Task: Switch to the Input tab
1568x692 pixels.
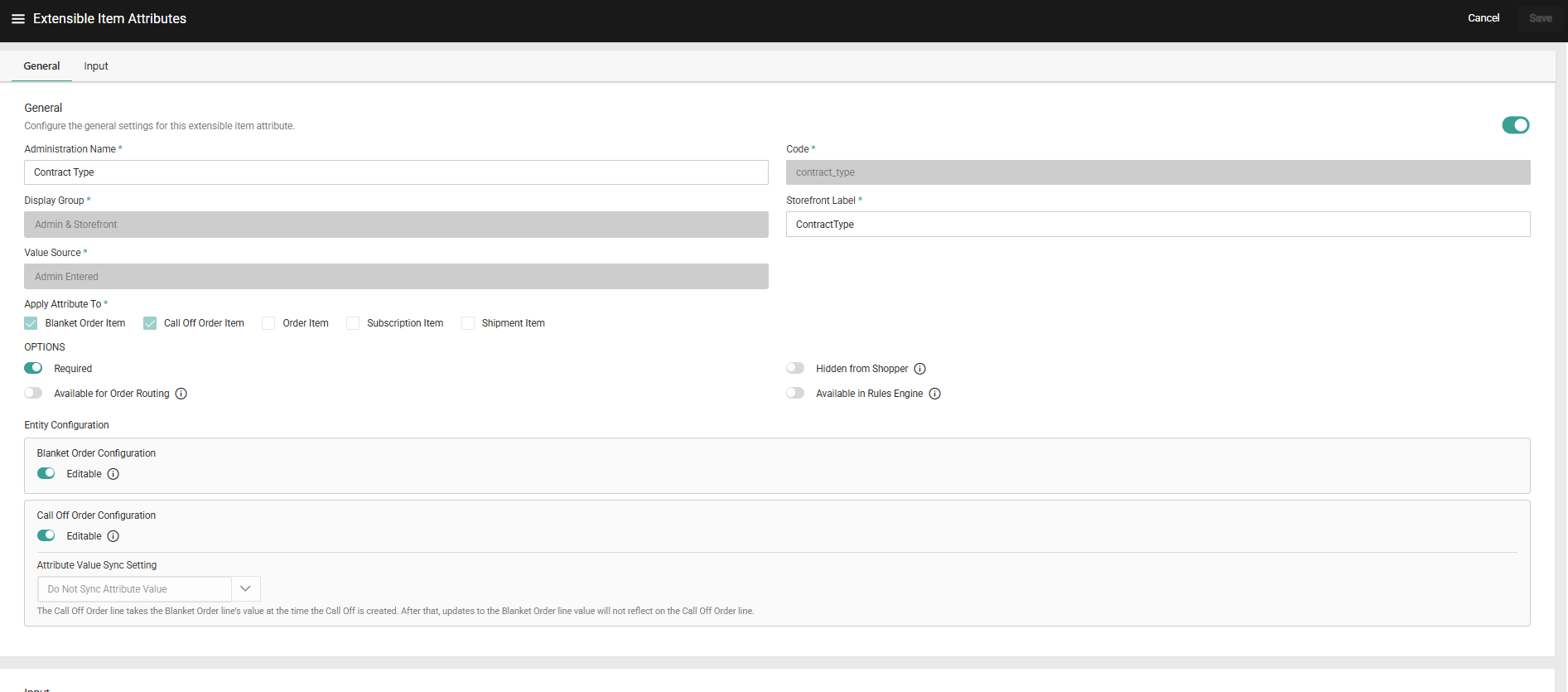Action: coord(96,66)
